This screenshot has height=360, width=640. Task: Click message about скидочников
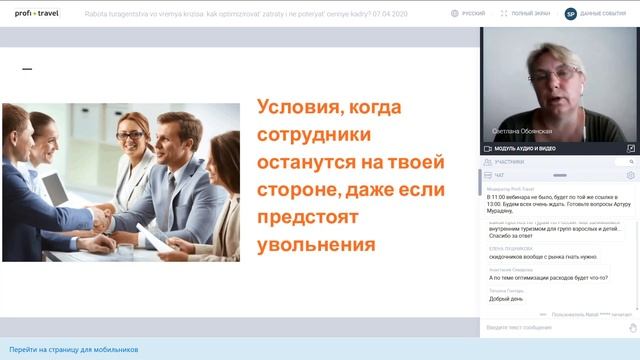click(x=543, y=257)
